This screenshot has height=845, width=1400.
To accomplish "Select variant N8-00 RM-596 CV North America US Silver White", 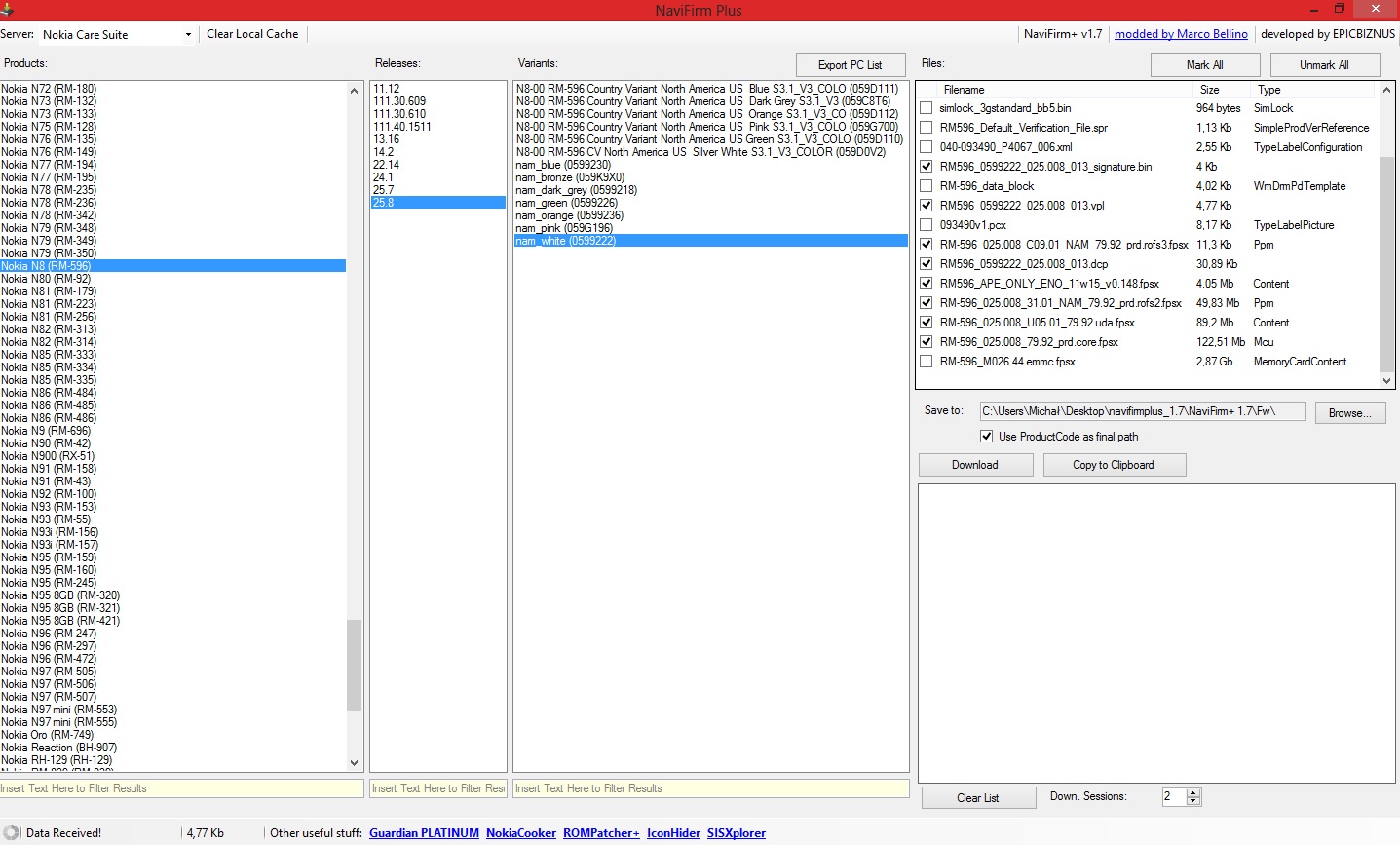I will (x=711, y=152).
